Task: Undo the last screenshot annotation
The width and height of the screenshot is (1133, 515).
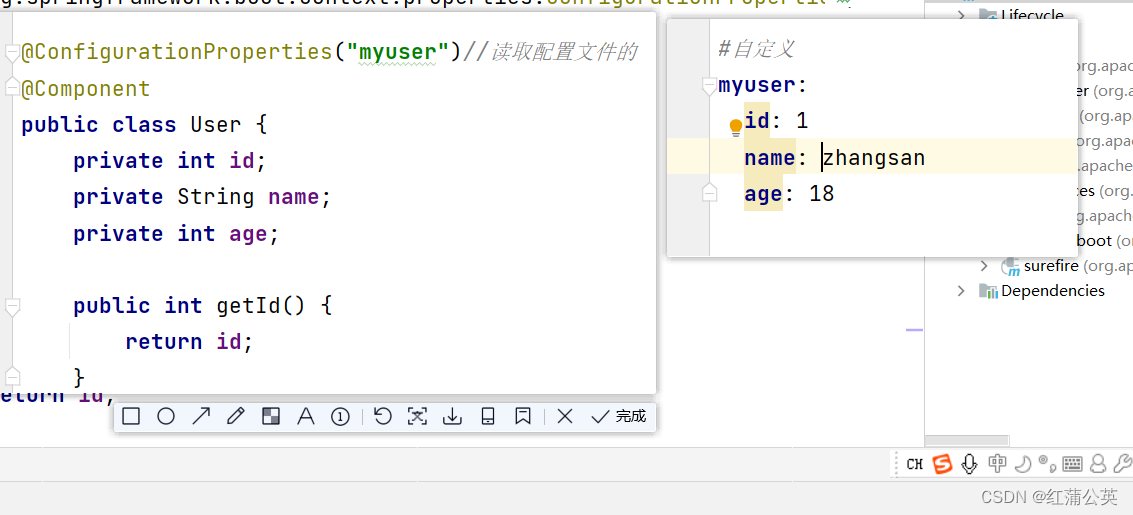Action: tap(382, 416)
